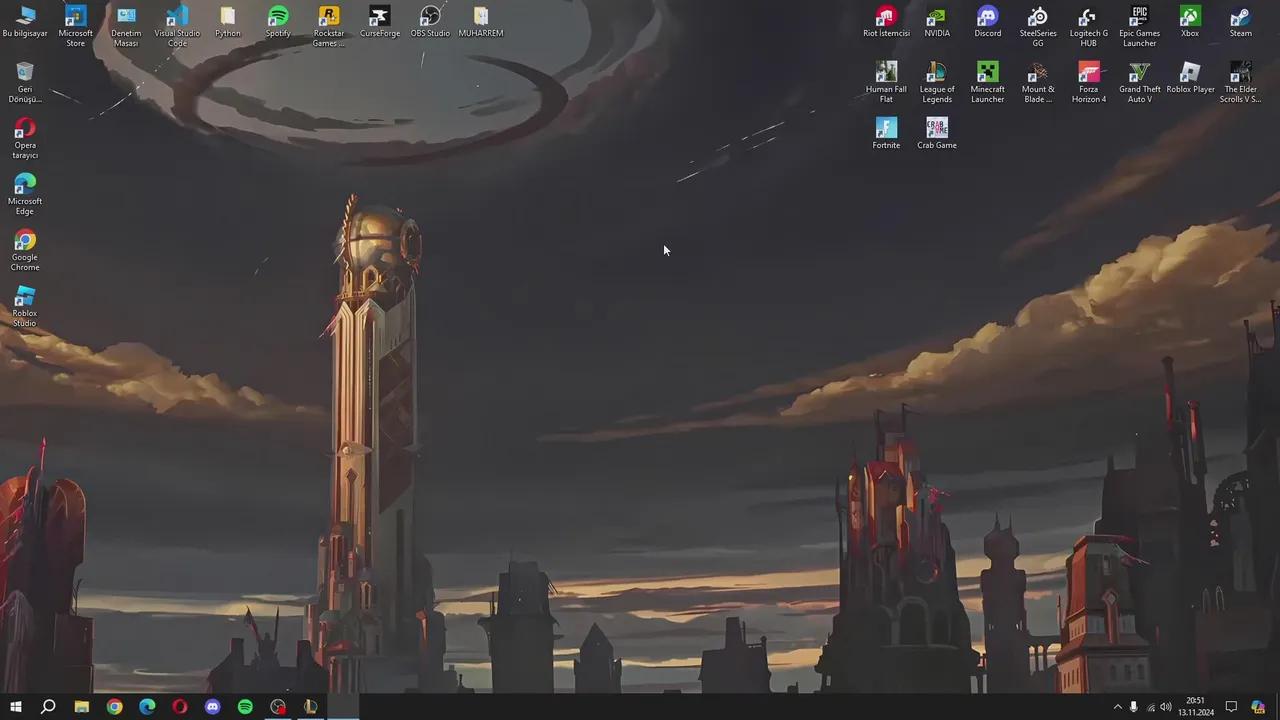The width and height of the screenshot is (1280, 720).
Task: Select Google Chrome desktop shortcut
Action: 25,251
